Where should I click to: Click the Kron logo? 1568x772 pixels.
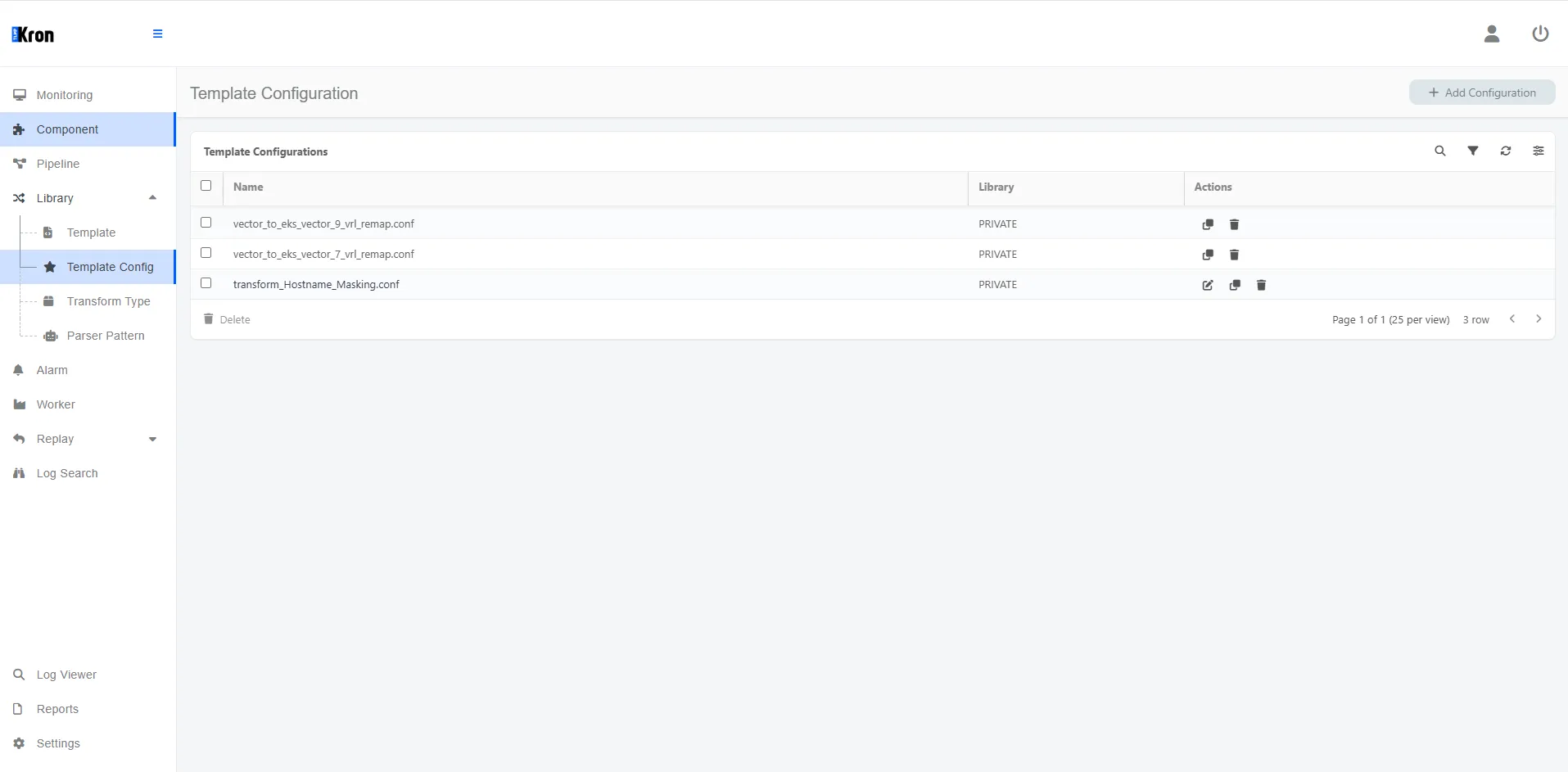click(x=33, y=34)
